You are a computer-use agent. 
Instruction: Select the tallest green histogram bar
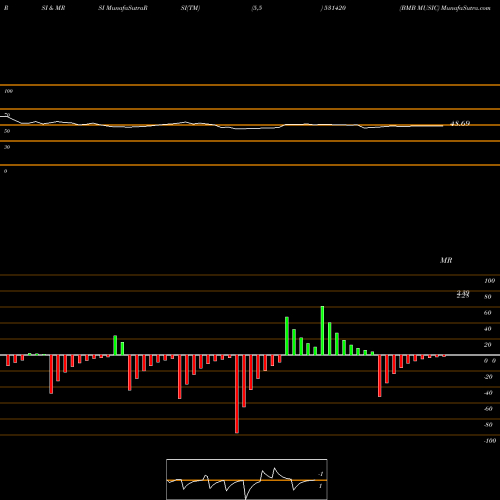click(x=322, y=330)
